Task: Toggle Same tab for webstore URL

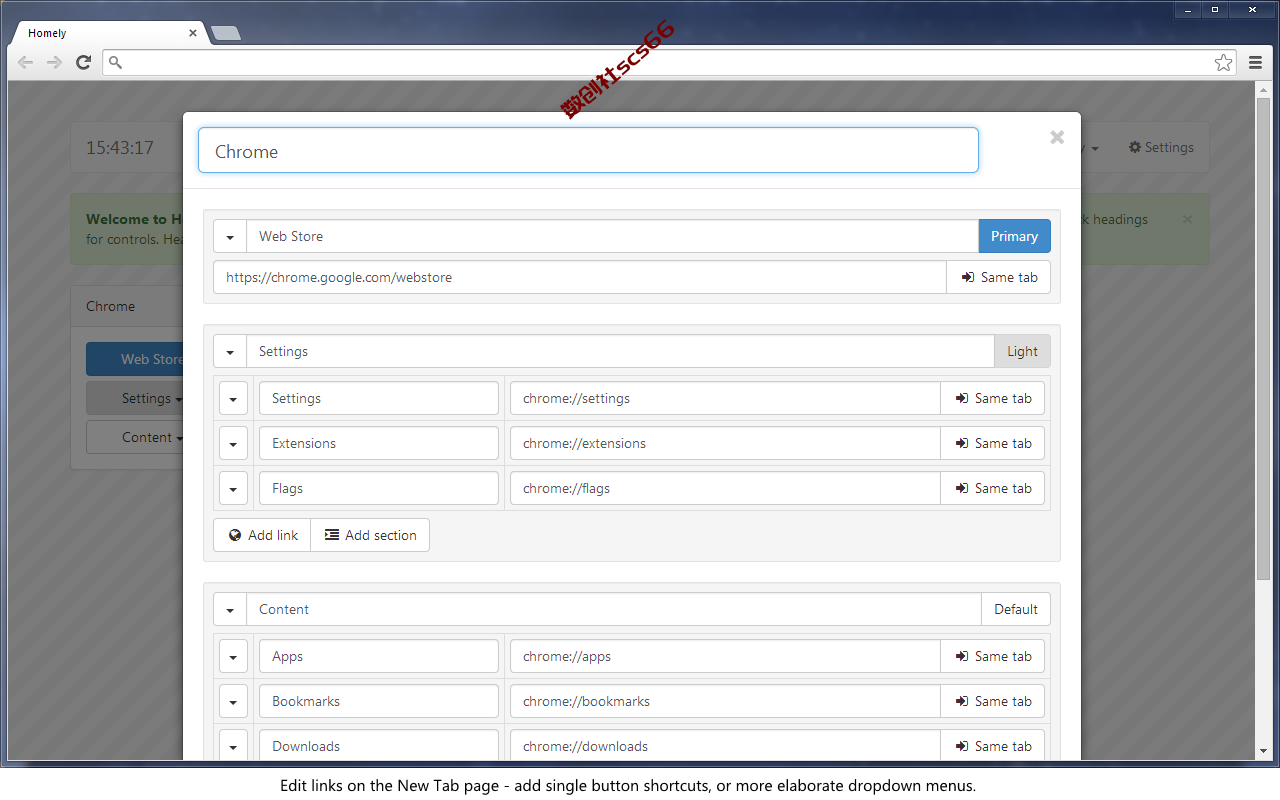Action: tap(998, 277)
